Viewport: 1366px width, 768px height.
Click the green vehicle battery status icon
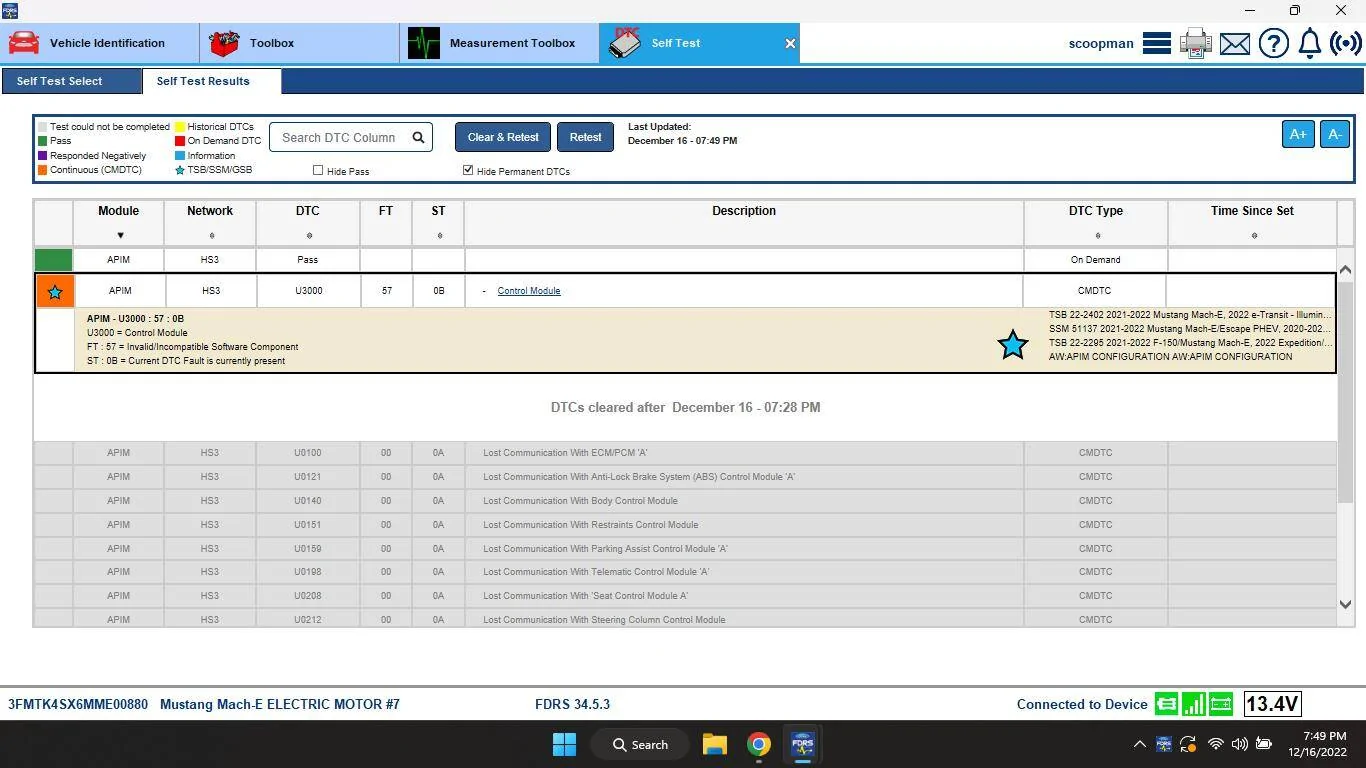(1221, 704)
